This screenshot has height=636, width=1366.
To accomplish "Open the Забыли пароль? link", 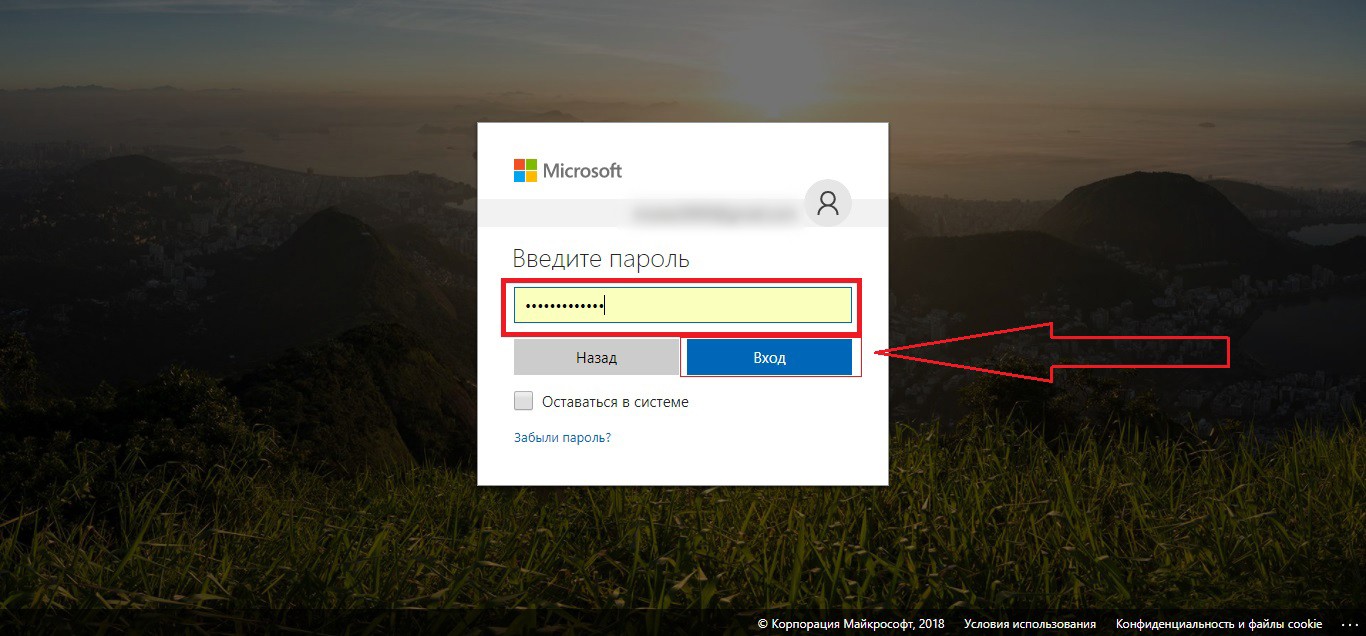I will (x=562, y=437).
